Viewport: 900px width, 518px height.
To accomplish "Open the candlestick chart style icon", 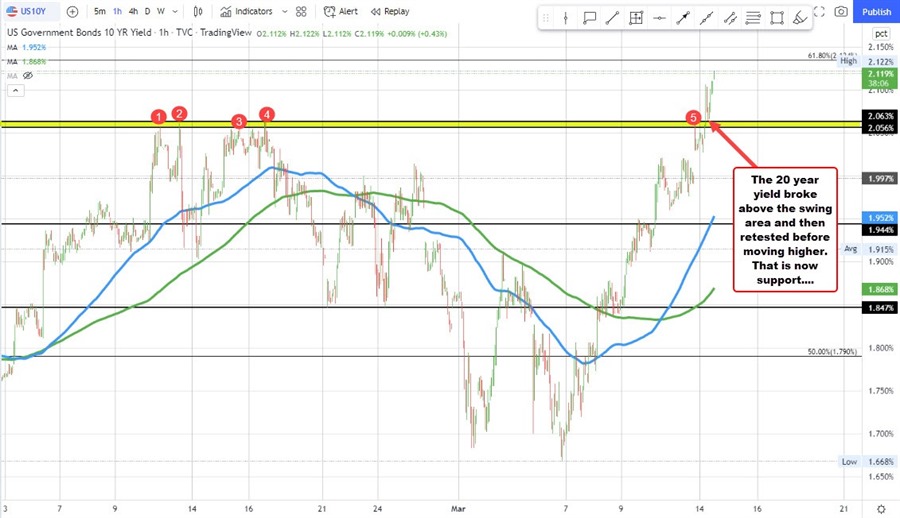I will pos(198,12).
